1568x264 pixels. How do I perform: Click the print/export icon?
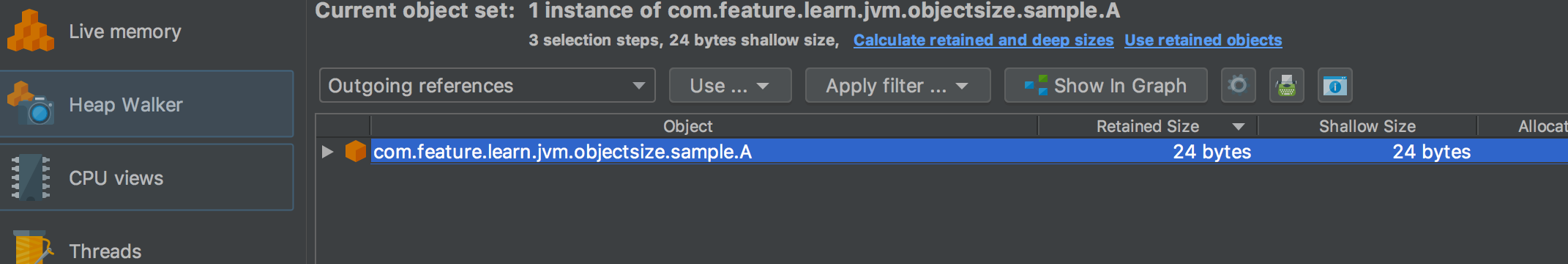[x=1286, y=86]
